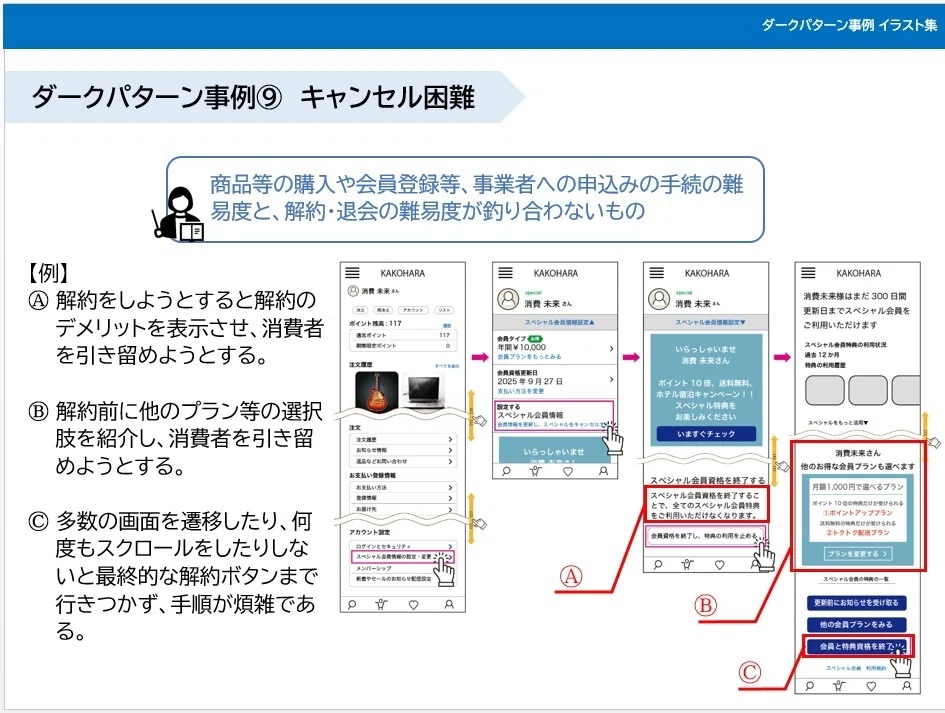Expand スペシャル会員情報設定▼ header on third phone
This screenshot has height=713, width=945.
coord(706,322)
